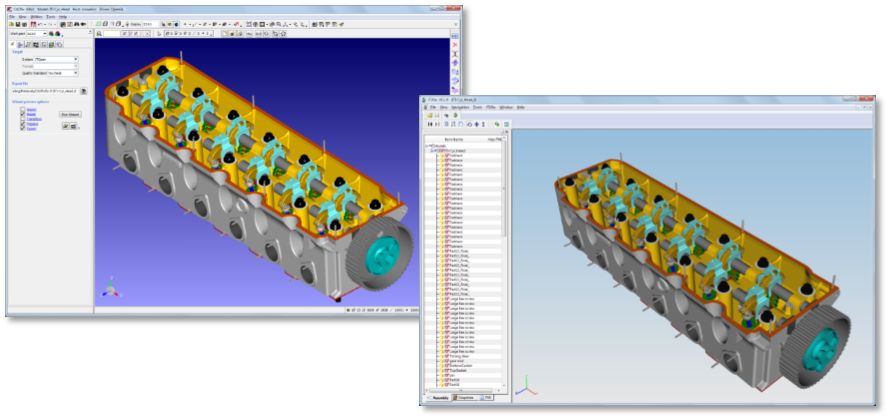This screenshot has height=419, width=889.
Task: Toggle the Import wizard option checkbox
Action: (22, 109)
